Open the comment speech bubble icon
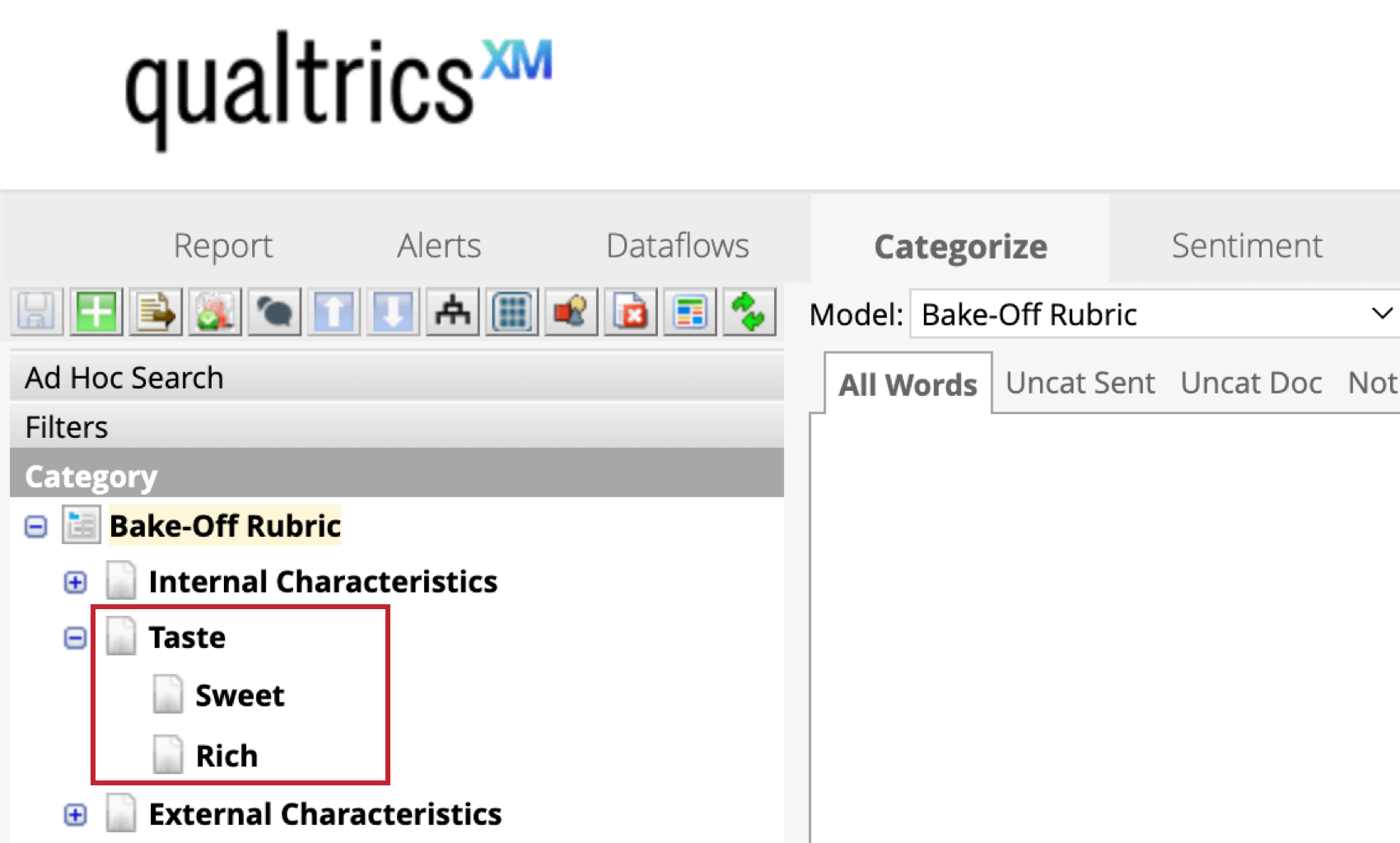 [273, 311]
